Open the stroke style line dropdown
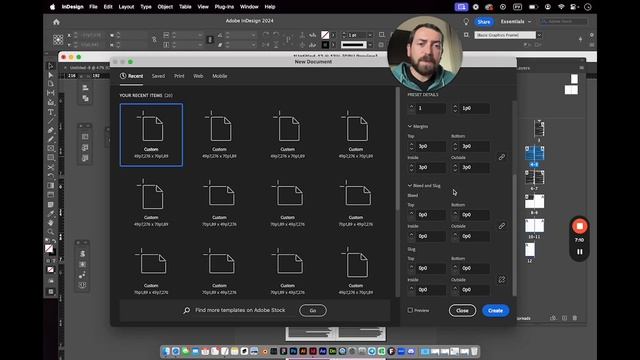The image size is (640, 360). pos(370,44)
